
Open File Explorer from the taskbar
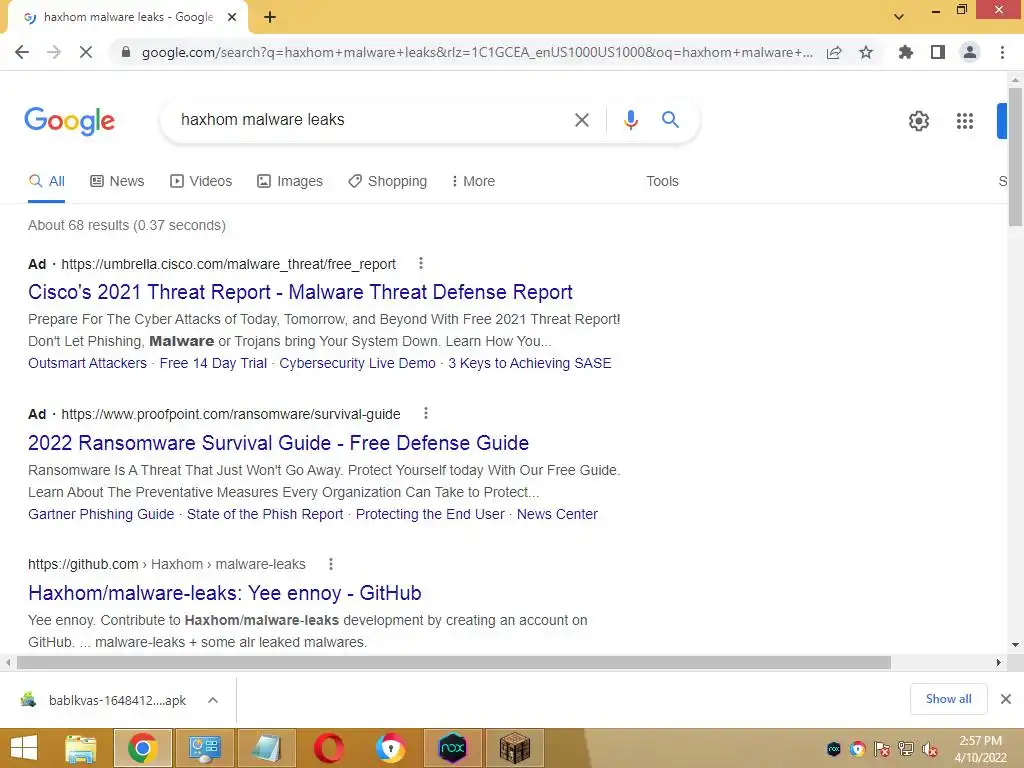pos(80,748)
